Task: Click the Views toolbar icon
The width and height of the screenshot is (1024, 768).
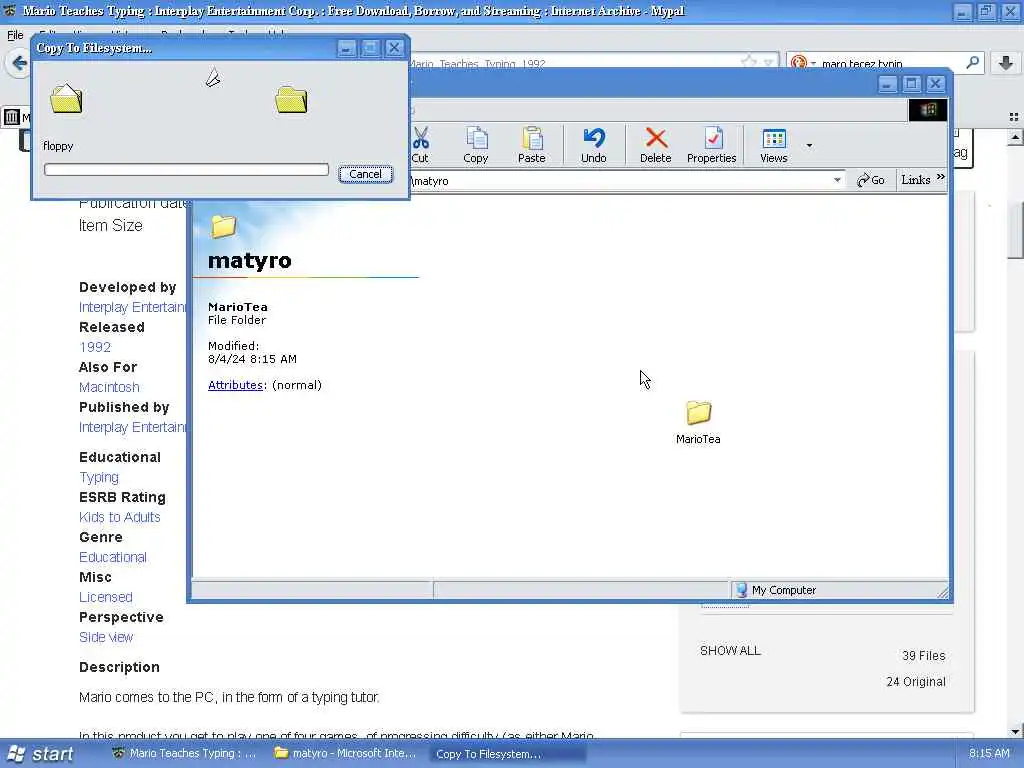Action: point(774,138)
